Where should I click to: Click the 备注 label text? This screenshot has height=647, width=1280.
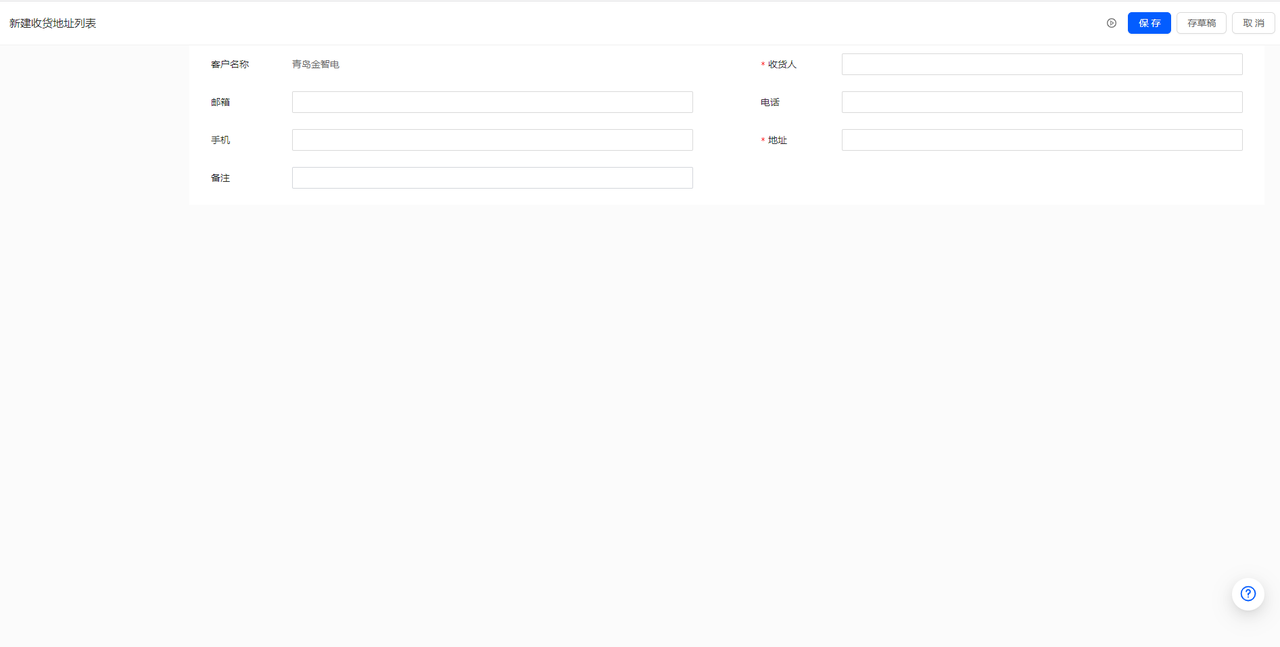click(220, 178)
